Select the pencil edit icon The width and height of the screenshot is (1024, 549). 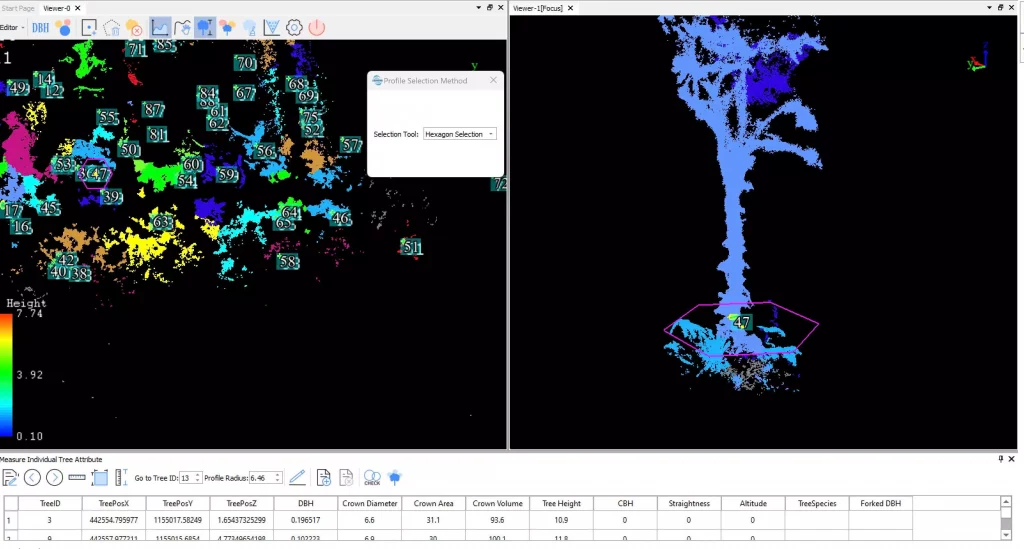tap(296, 478)
